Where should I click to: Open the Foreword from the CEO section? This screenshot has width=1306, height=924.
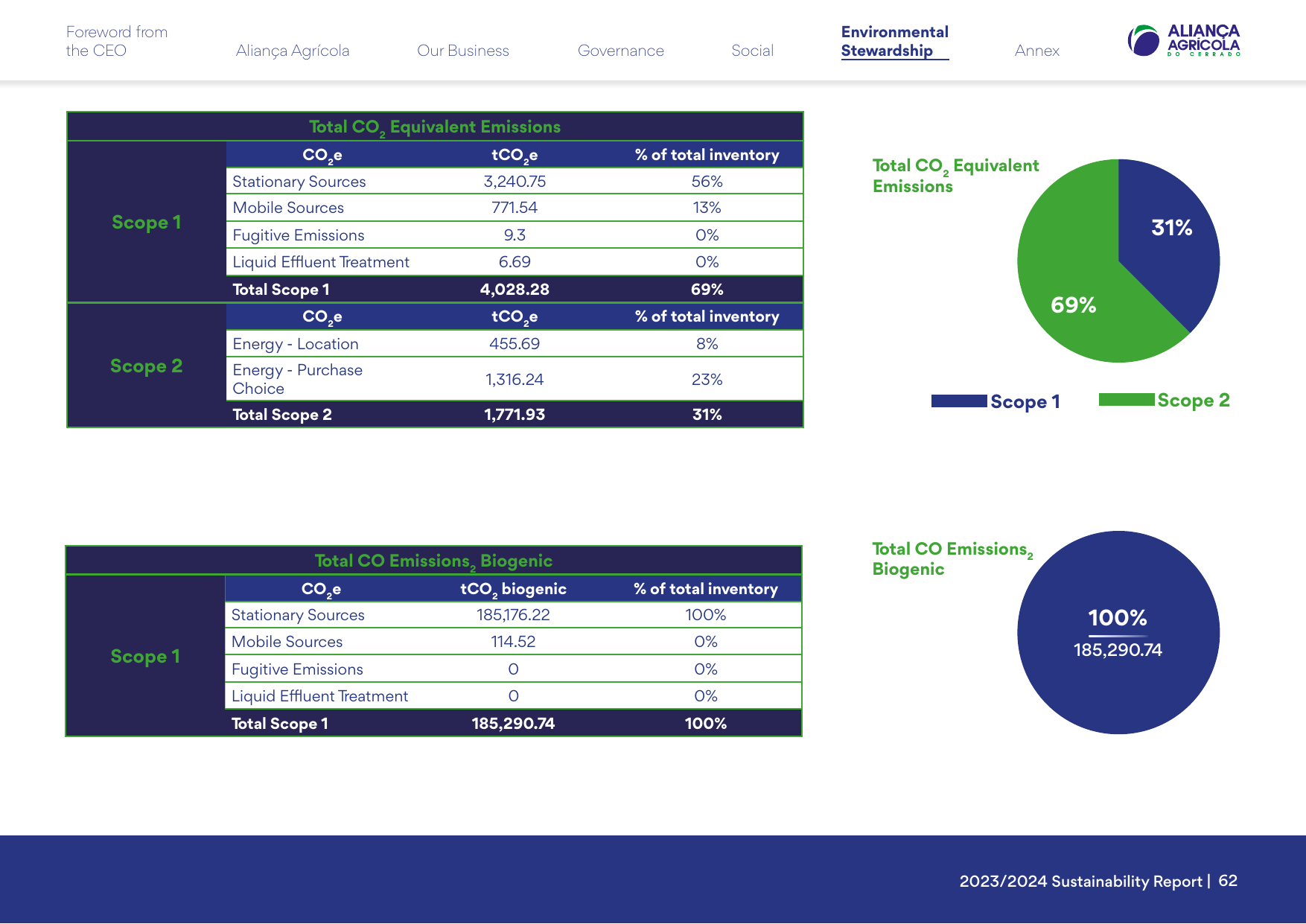(x=117, y=41)
